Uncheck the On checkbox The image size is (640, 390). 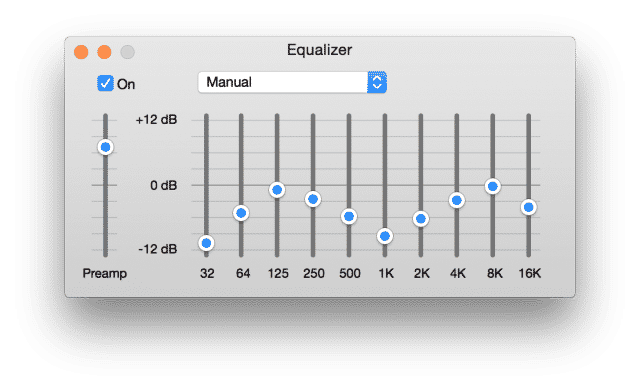coord(105,83)
